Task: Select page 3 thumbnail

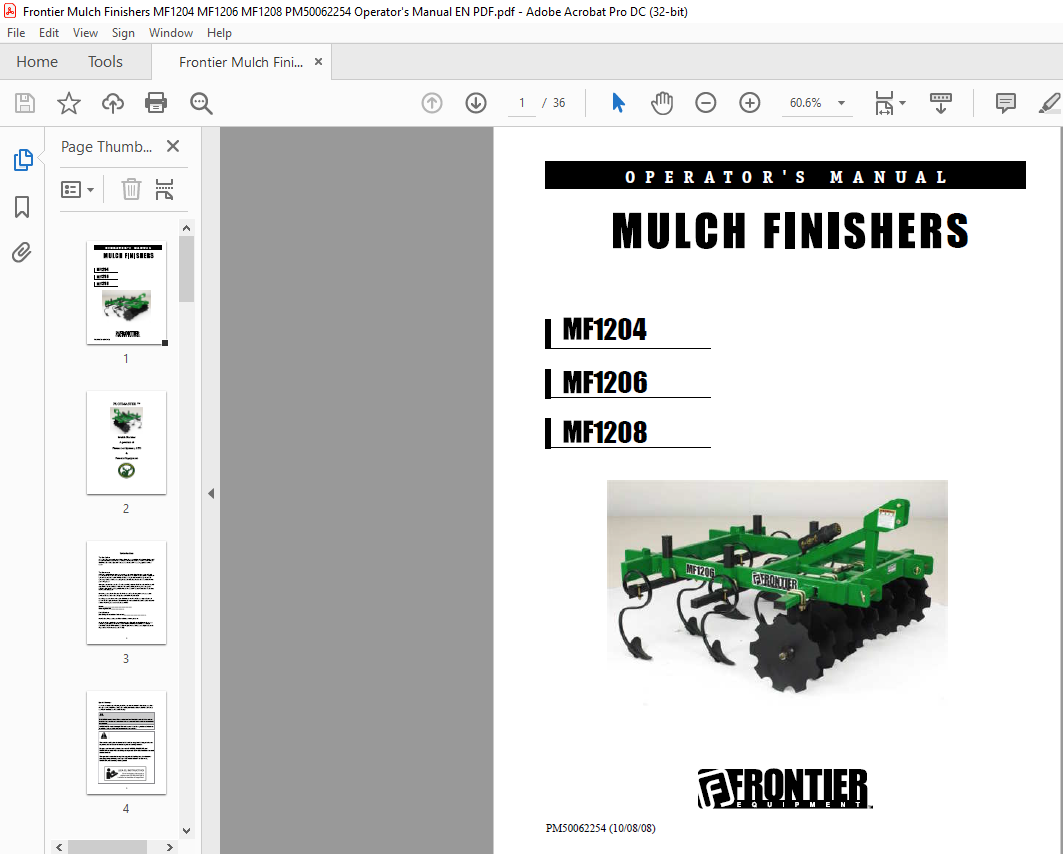Action: click(126, 592)
